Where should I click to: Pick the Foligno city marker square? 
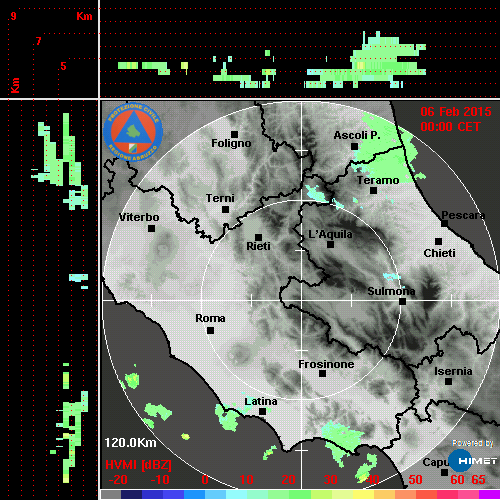(x=234, y=134)
